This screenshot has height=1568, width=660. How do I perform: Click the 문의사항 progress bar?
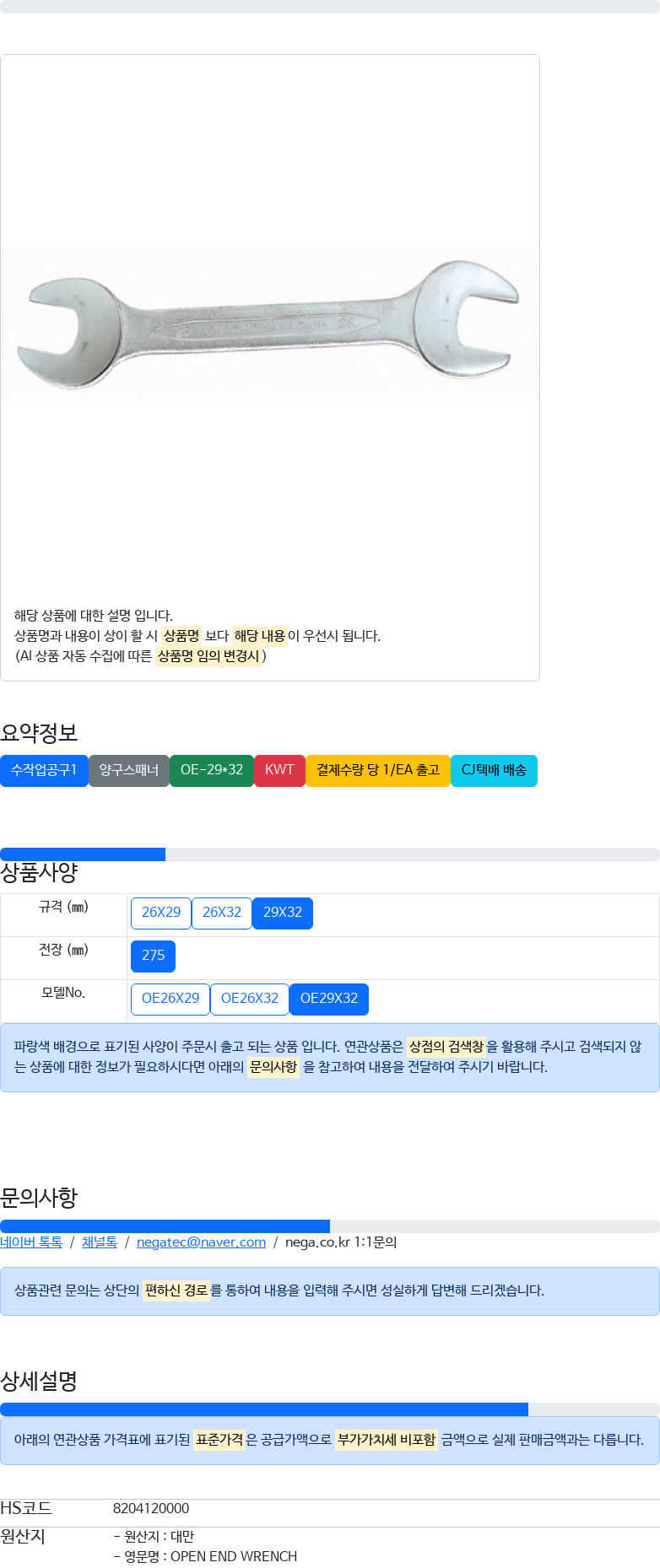330,1226
